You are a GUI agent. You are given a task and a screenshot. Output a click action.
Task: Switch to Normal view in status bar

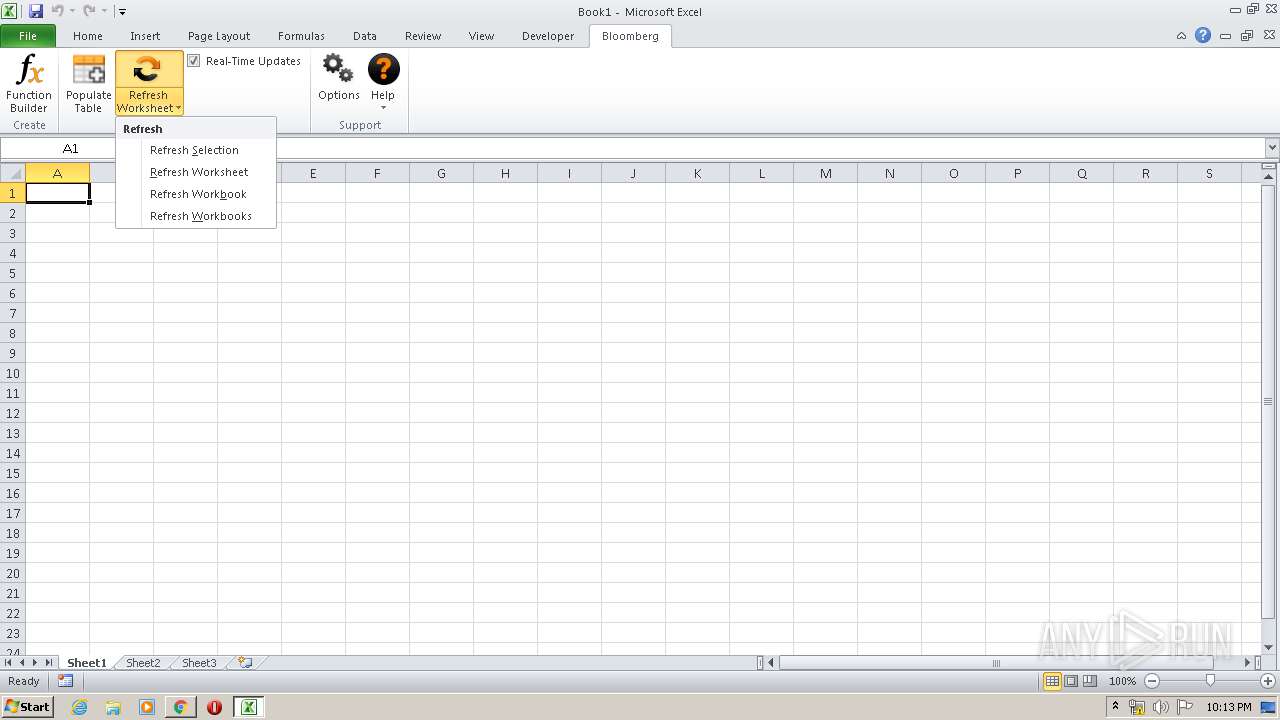(1052, 681)
